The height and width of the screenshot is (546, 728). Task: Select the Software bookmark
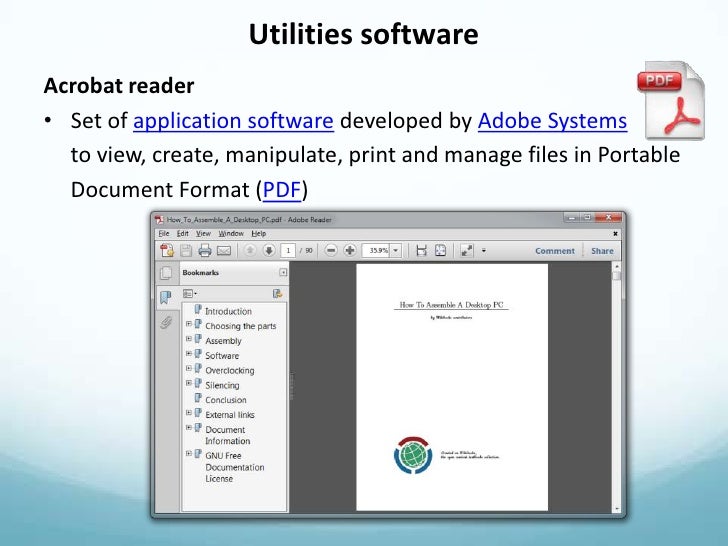coord(222,356)
